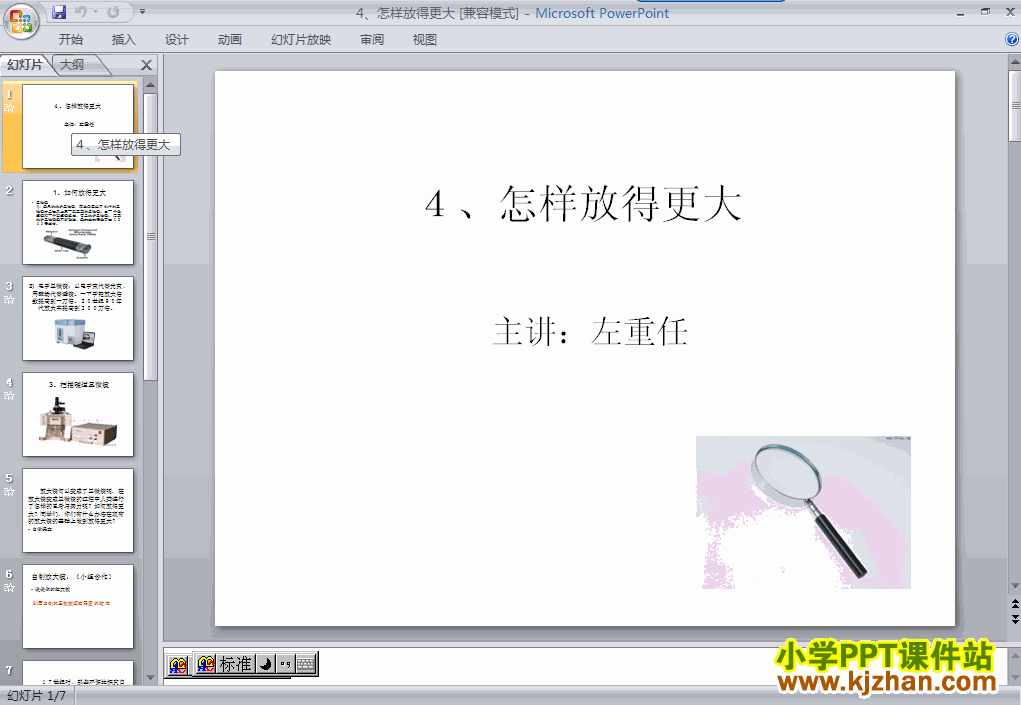Open Customize Quick Access Toolbar dropdown
The height and width of the screenshot is (705, 1021).
pos(143,12)
